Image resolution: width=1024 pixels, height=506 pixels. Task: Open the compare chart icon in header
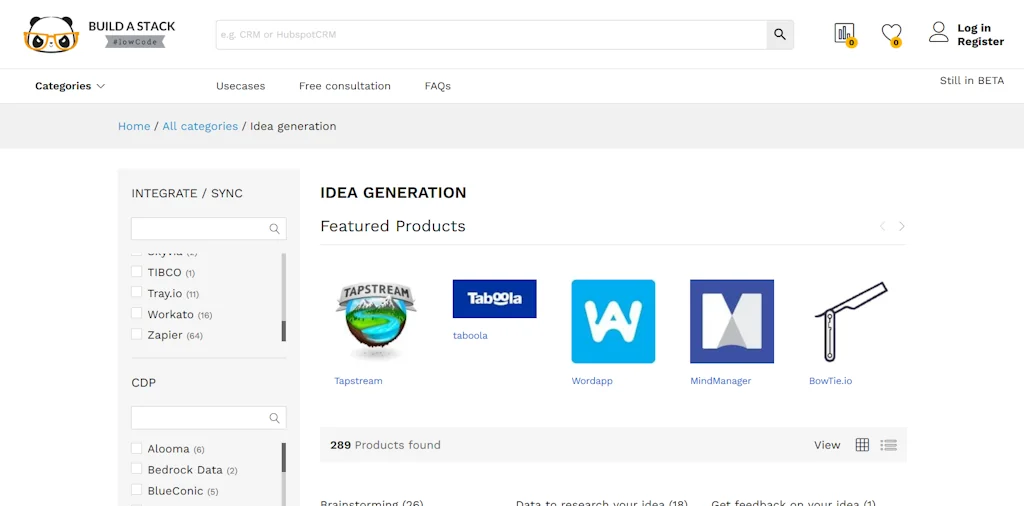point(844,33)
